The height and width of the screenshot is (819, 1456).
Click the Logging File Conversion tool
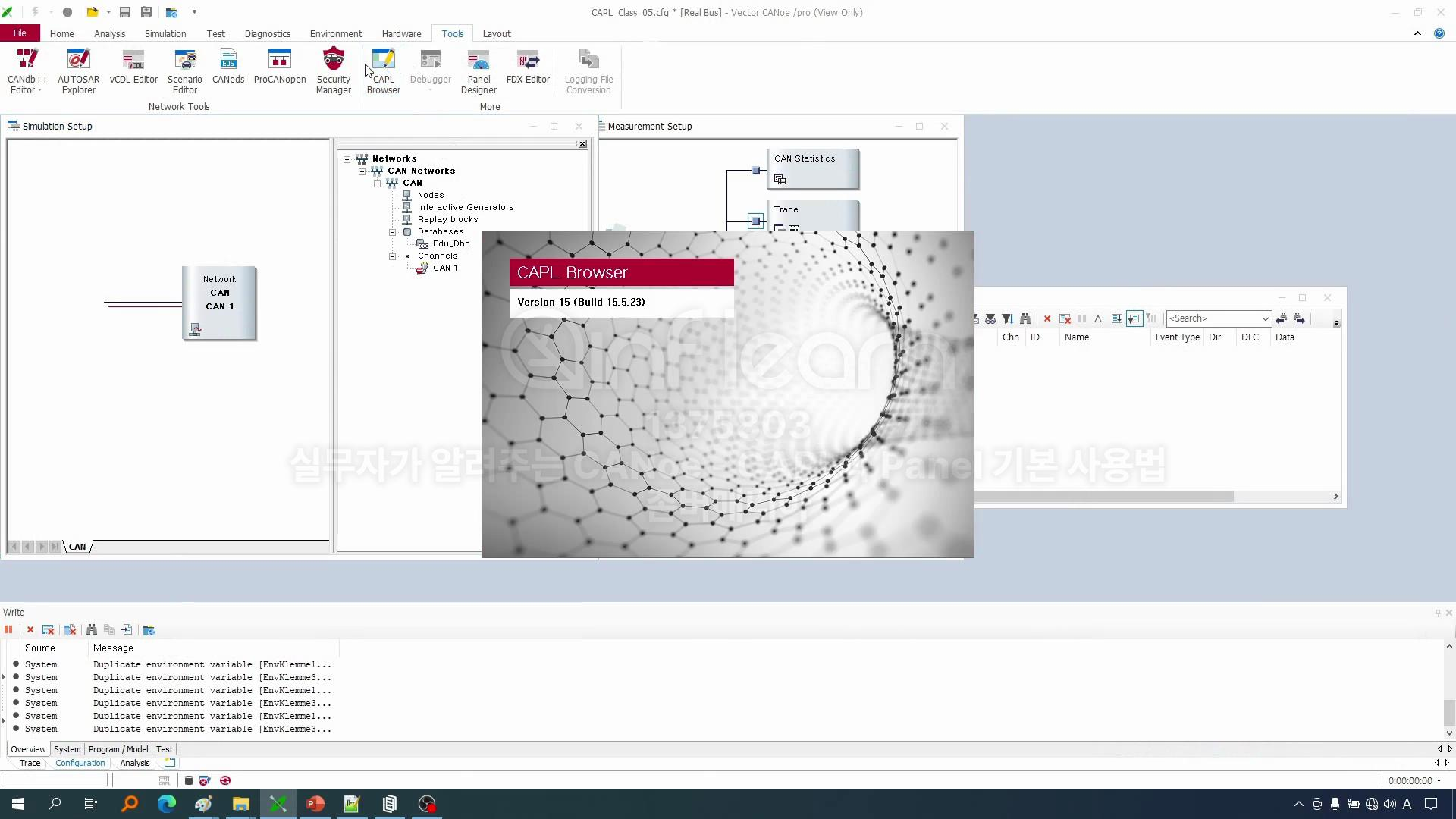click(588, 71)
